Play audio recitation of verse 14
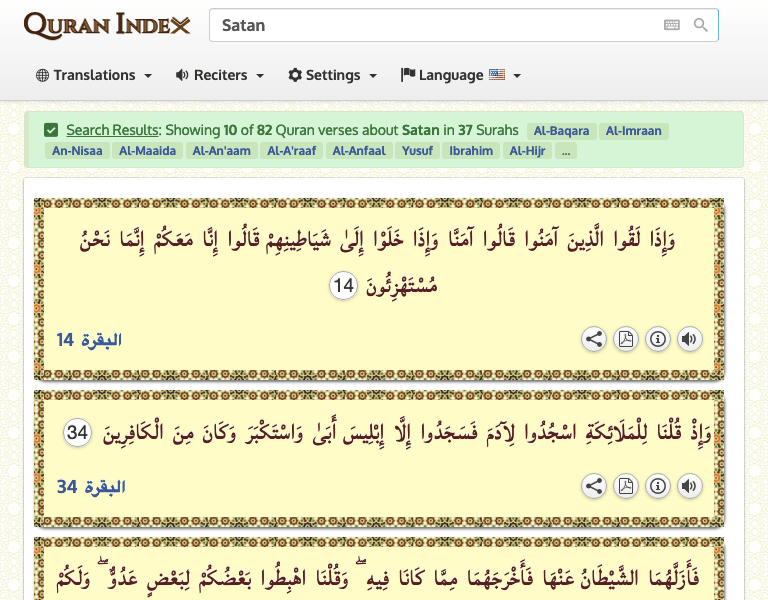768x600 pixels. pos(689,339)
